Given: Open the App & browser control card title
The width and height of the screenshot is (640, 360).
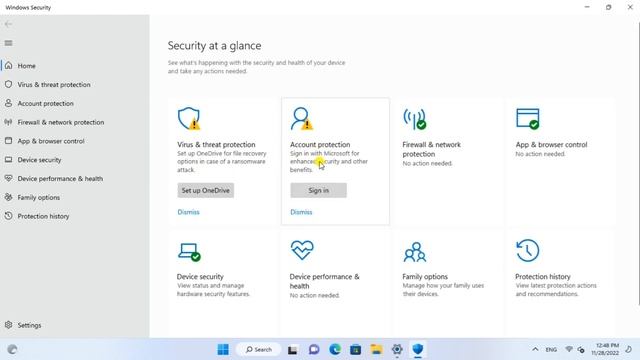Looking at the screenshot, I should click(x=551, y=144).
